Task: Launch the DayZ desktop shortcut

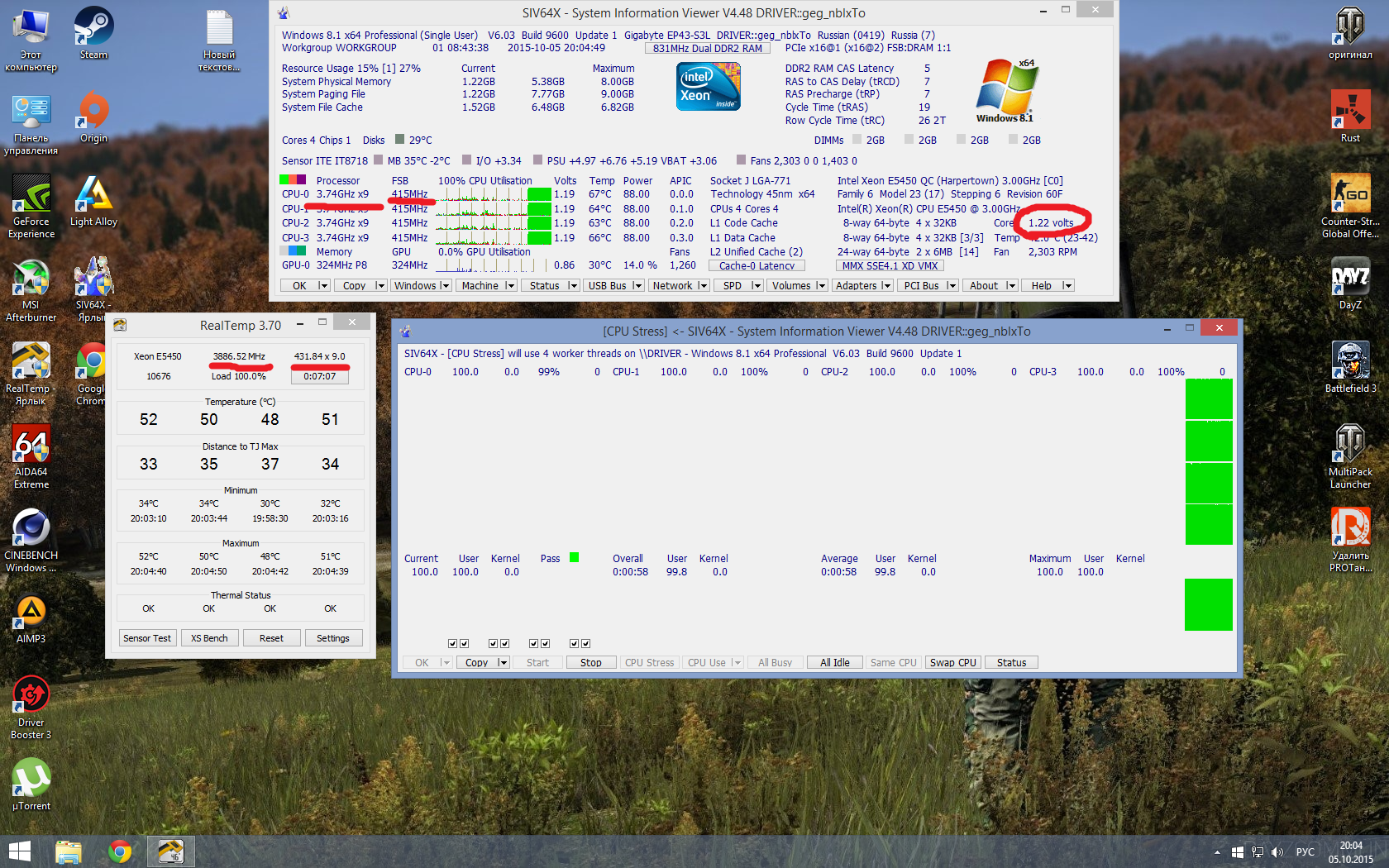Action: (1350, 284)
